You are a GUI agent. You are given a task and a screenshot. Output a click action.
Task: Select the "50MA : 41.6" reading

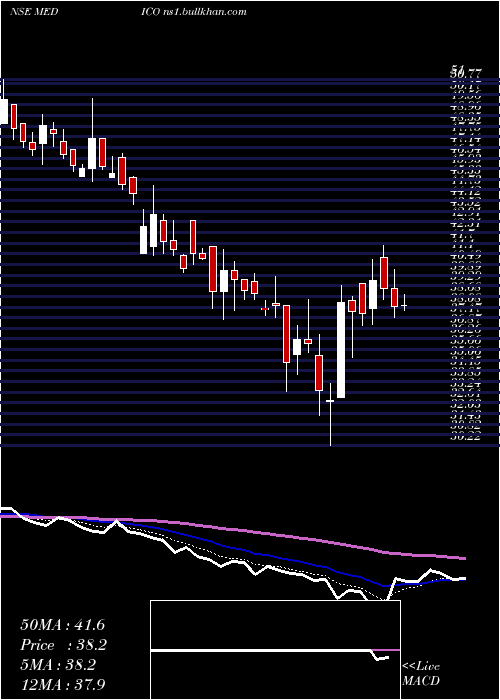62,625
